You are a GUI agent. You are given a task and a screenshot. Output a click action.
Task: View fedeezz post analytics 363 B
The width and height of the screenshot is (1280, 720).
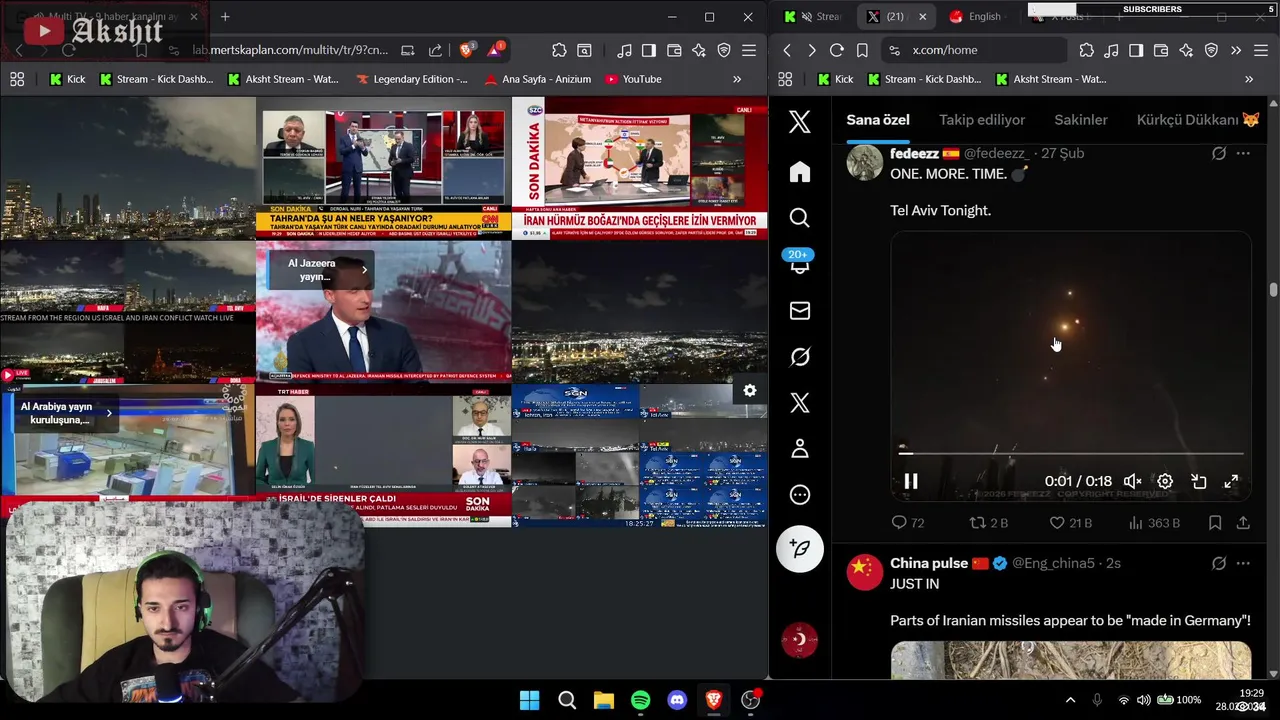[x=1154, y=523]
